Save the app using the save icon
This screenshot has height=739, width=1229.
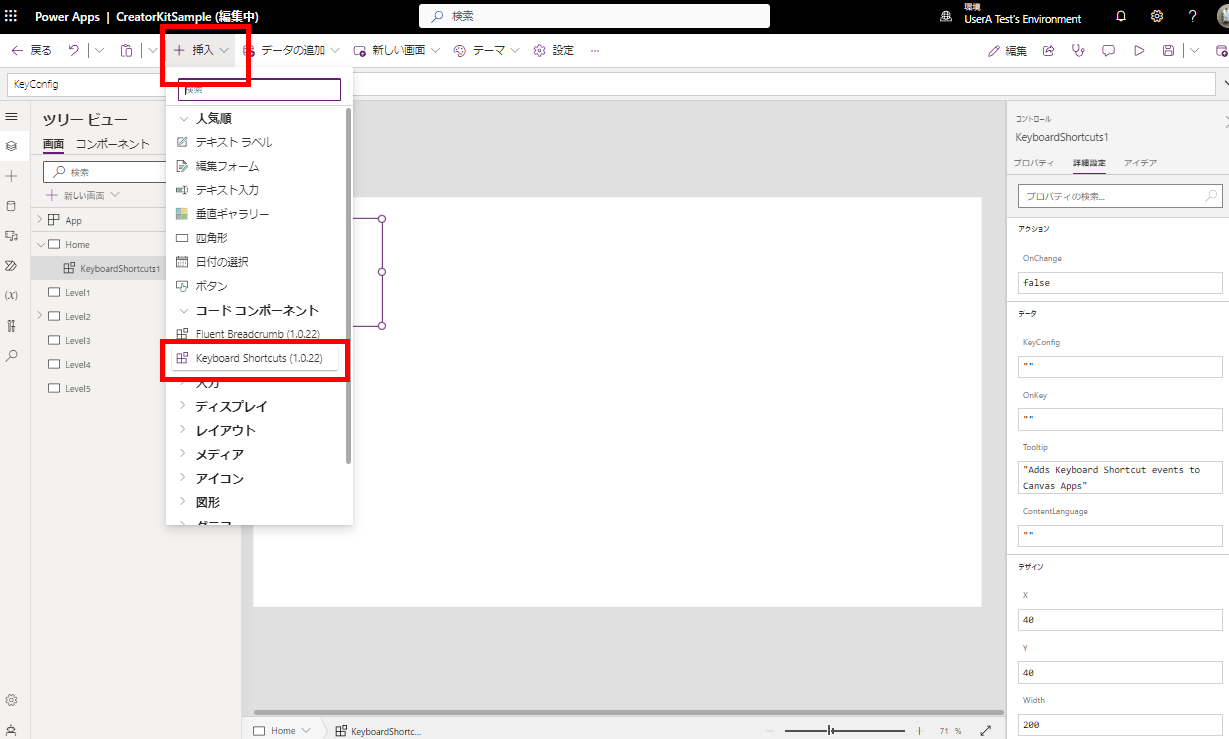[1168, 50]
